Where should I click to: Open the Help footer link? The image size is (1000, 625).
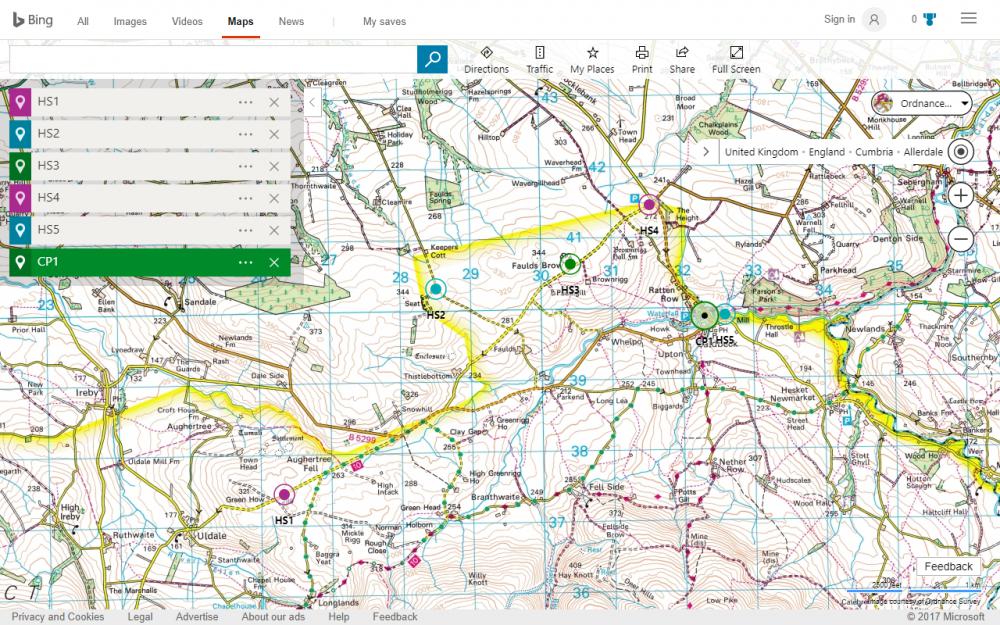[339, 617]
